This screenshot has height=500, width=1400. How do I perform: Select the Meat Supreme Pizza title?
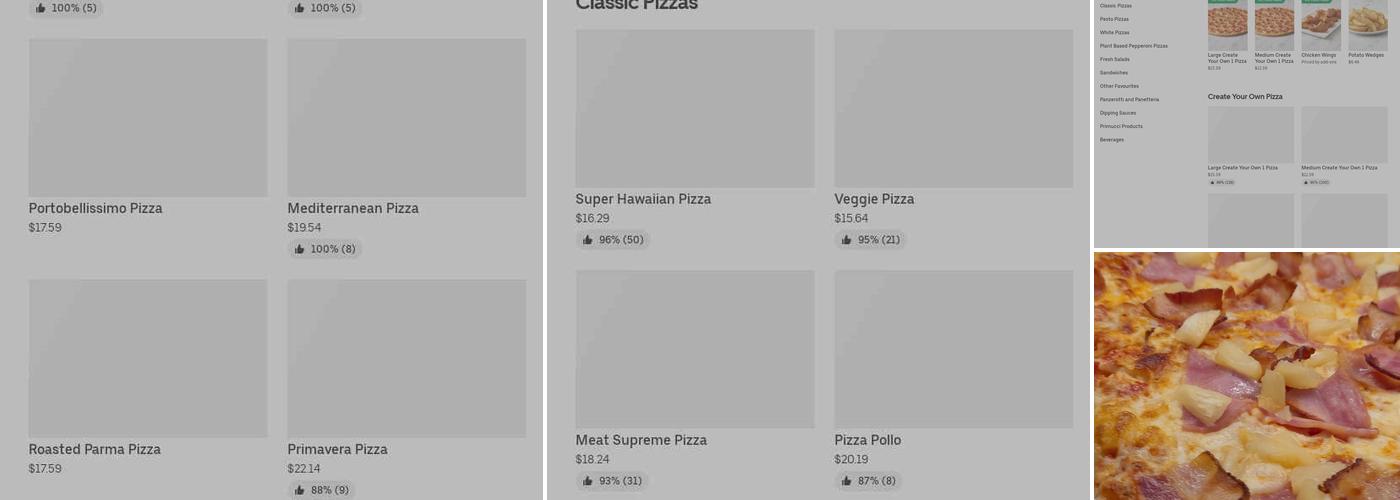click(x=640, y=440)
